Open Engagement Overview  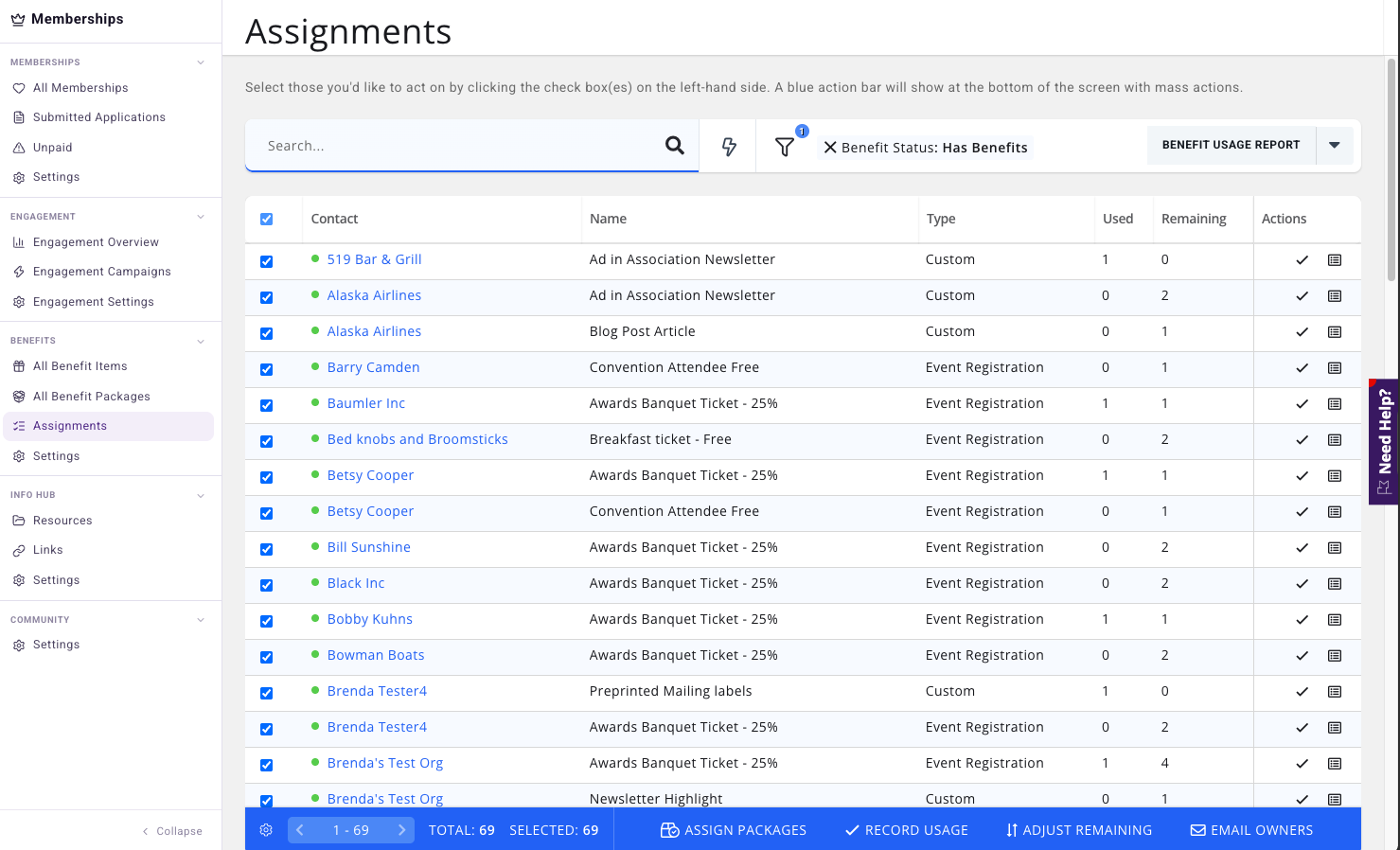(x=96, y=242)
